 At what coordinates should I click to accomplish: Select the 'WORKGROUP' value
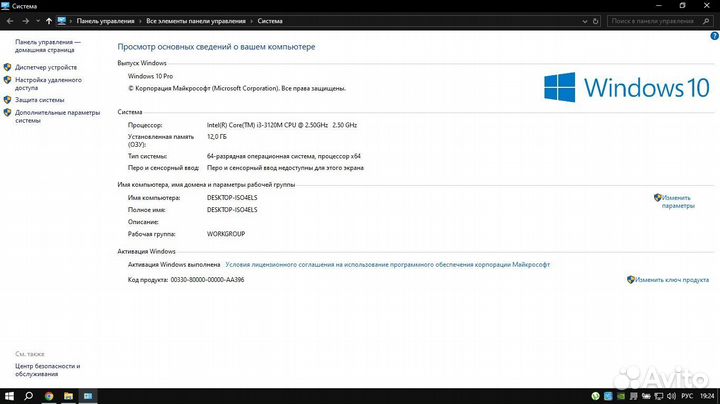point(226,234)
